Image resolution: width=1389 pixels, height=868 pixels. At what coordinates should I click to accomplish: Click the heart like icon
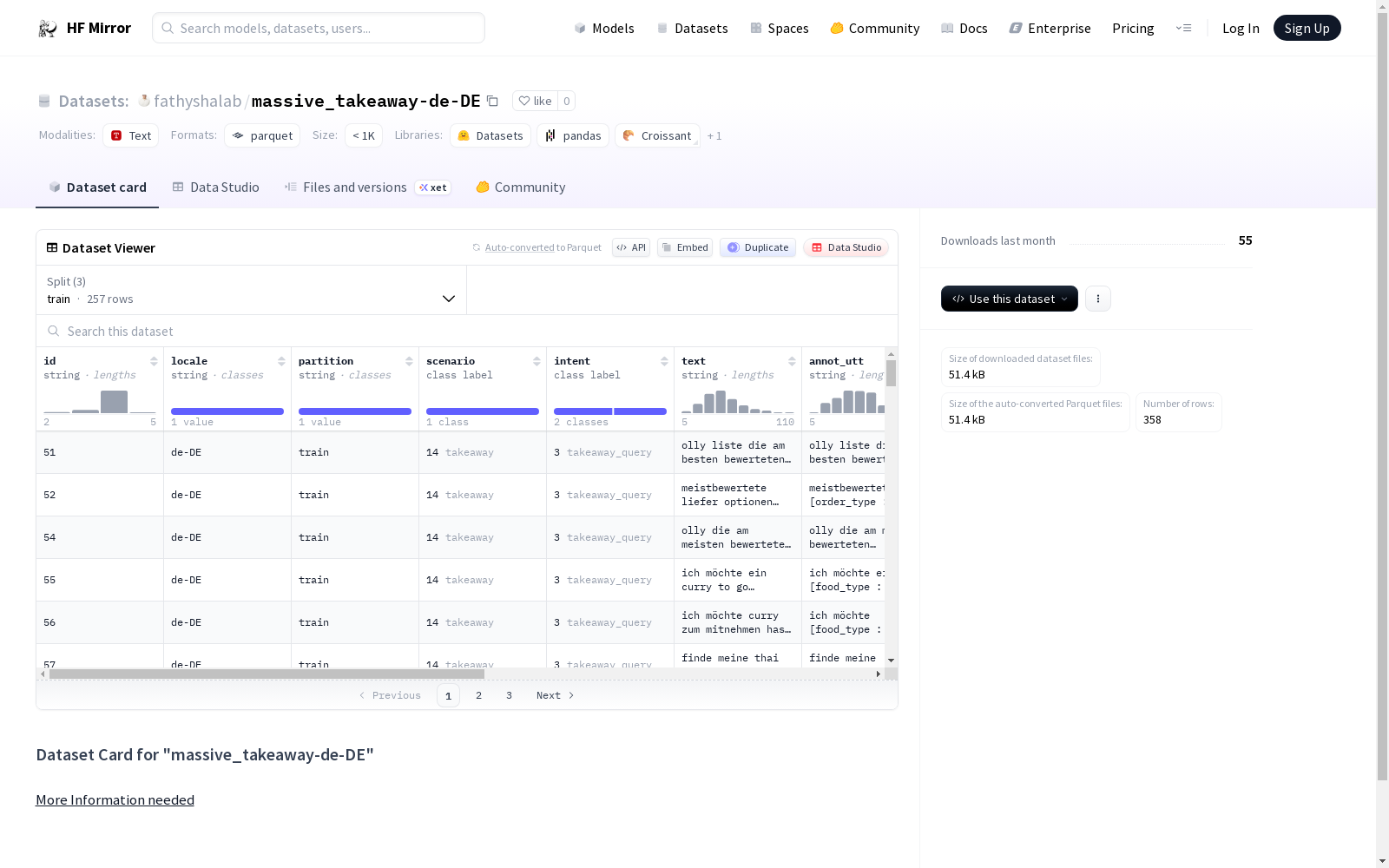pyautogui.click(x=523, y=101)
